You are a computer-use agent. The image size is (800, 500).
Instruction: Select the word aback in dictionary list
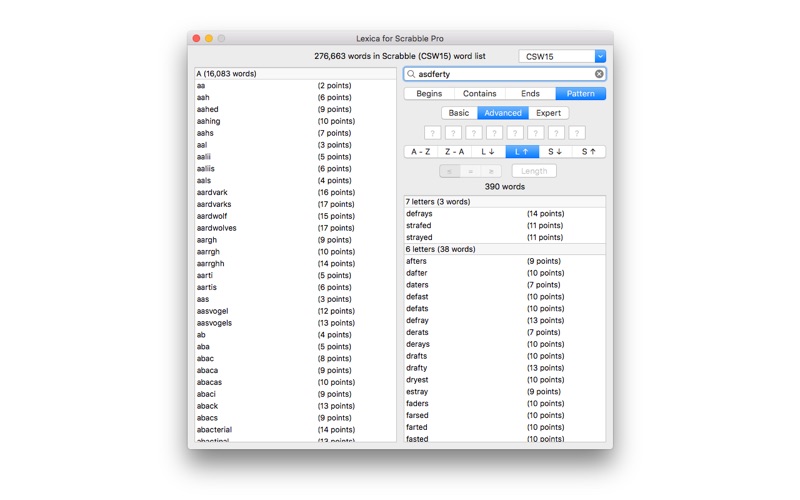(x=295, y=406)
